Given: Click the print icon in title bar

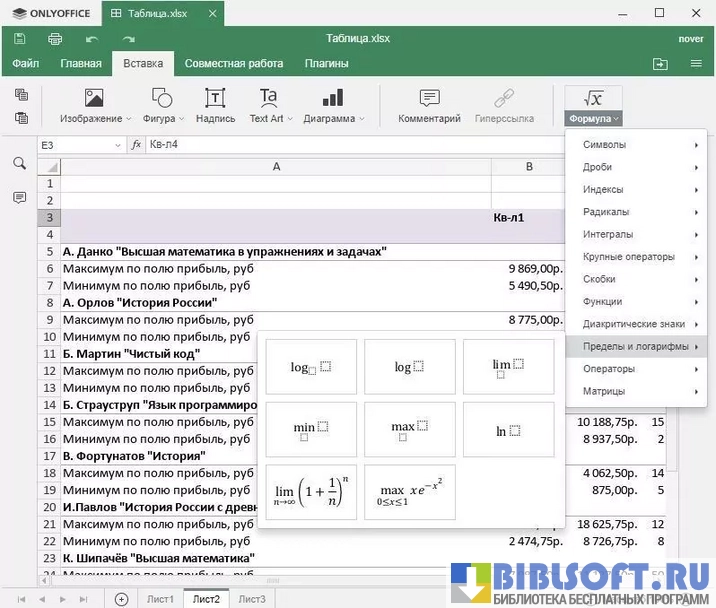Looking at the screenshot, I should 56,39.
